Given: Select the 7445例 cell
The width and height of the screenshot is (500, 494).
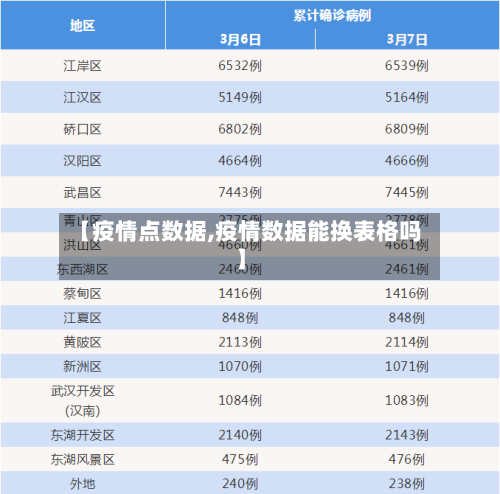Looking at the screenshot, I should (407, 192).
